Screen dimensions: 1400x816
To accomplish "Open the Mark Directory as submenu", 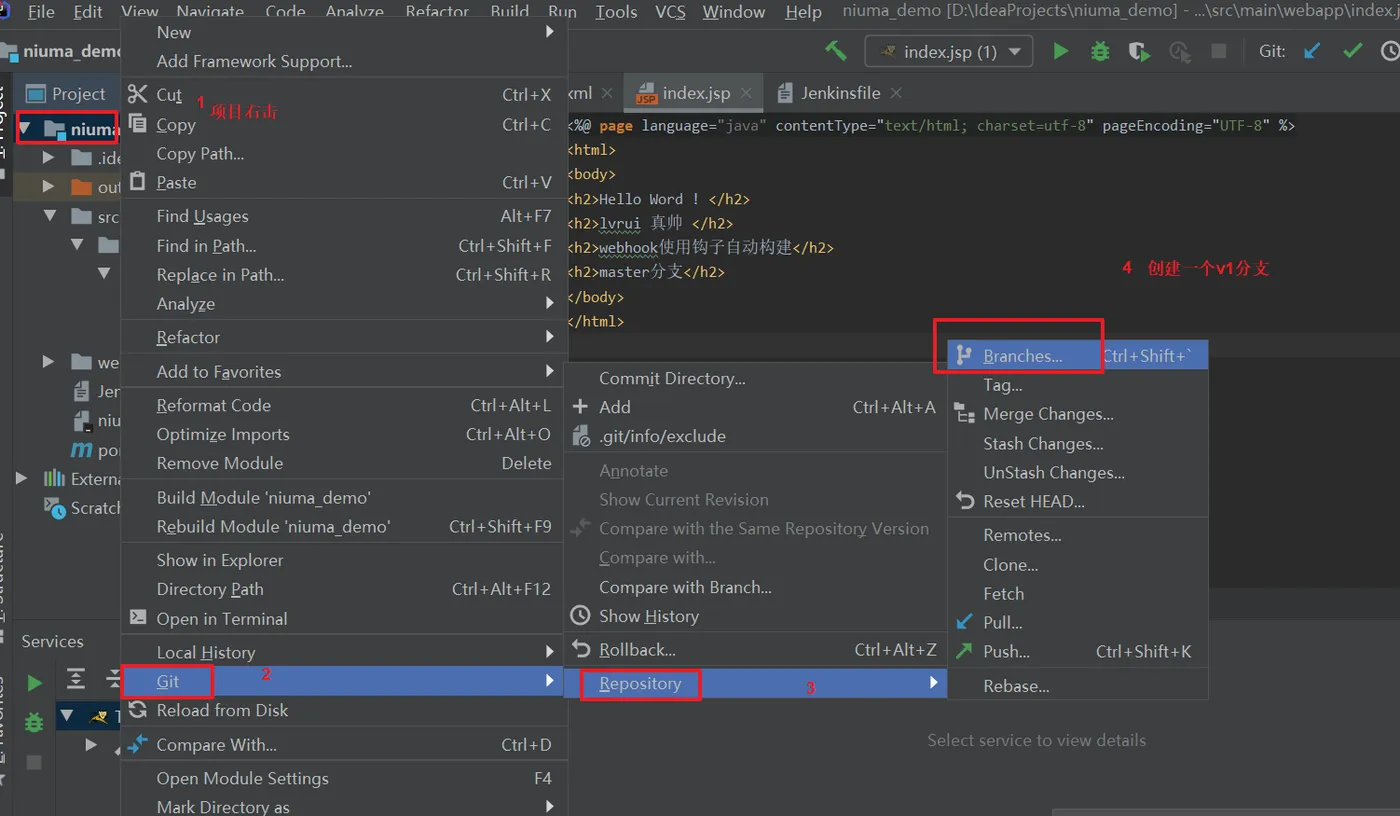I will click(x=344, y=806).
